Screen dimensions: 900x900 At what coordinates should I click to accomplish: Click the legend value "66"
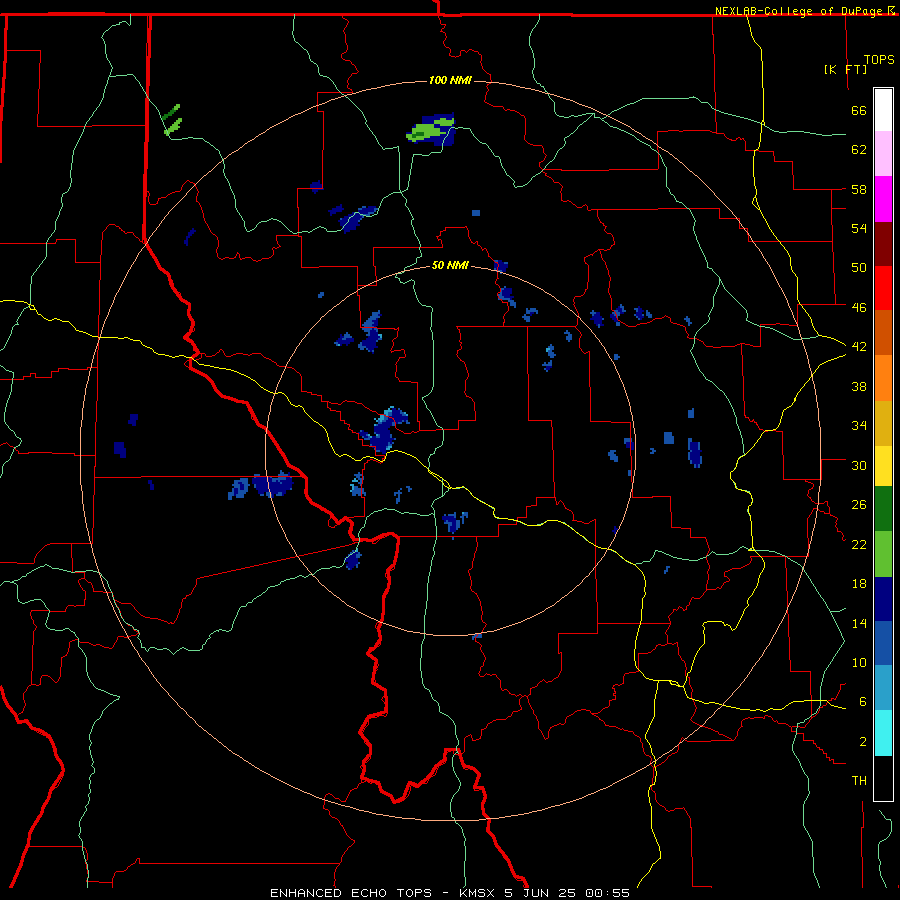[859, 111]
